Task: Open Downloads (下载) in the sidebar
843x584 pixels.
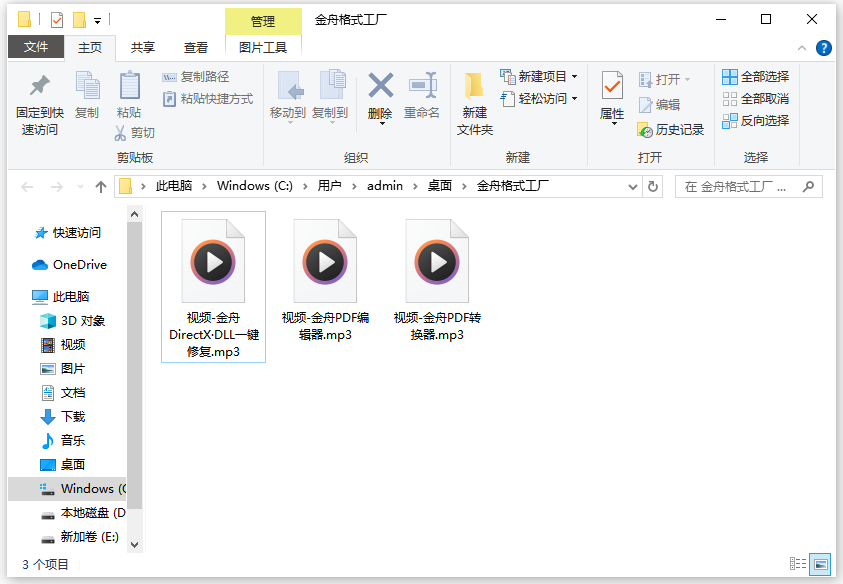Action: click(x=63, y=416)
